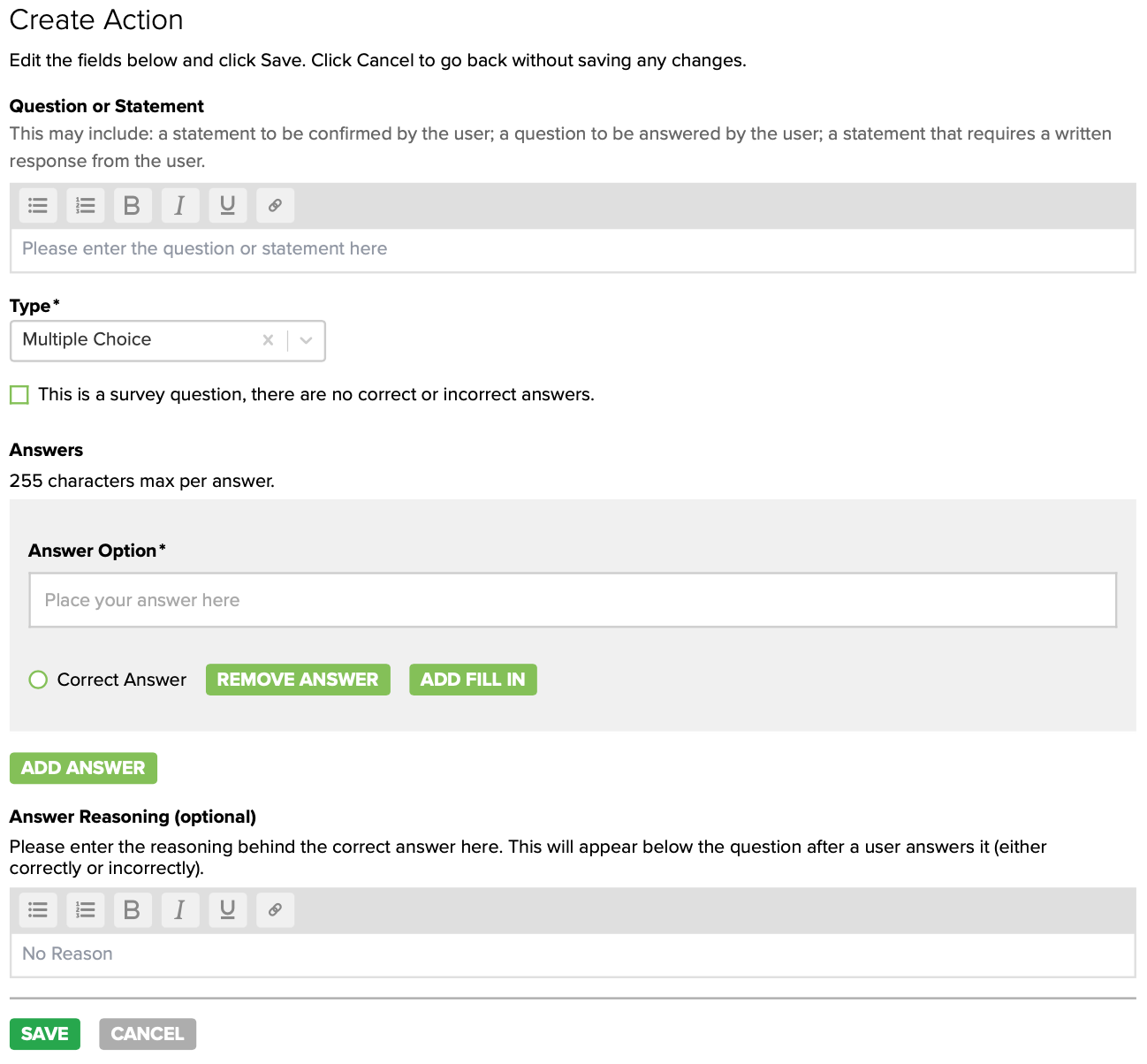1147x1064 pixels.
Task: Insert link in Answer Reasoning editor
Action: click(x=275, y=909)
